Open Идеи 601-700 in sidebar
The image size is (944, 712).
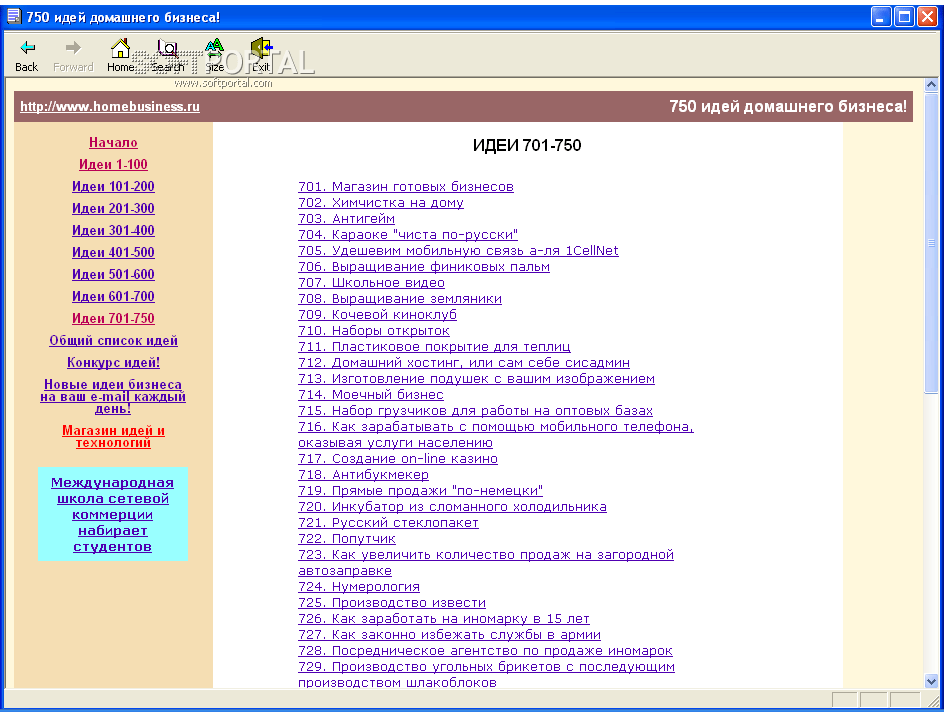click(113, 297)
